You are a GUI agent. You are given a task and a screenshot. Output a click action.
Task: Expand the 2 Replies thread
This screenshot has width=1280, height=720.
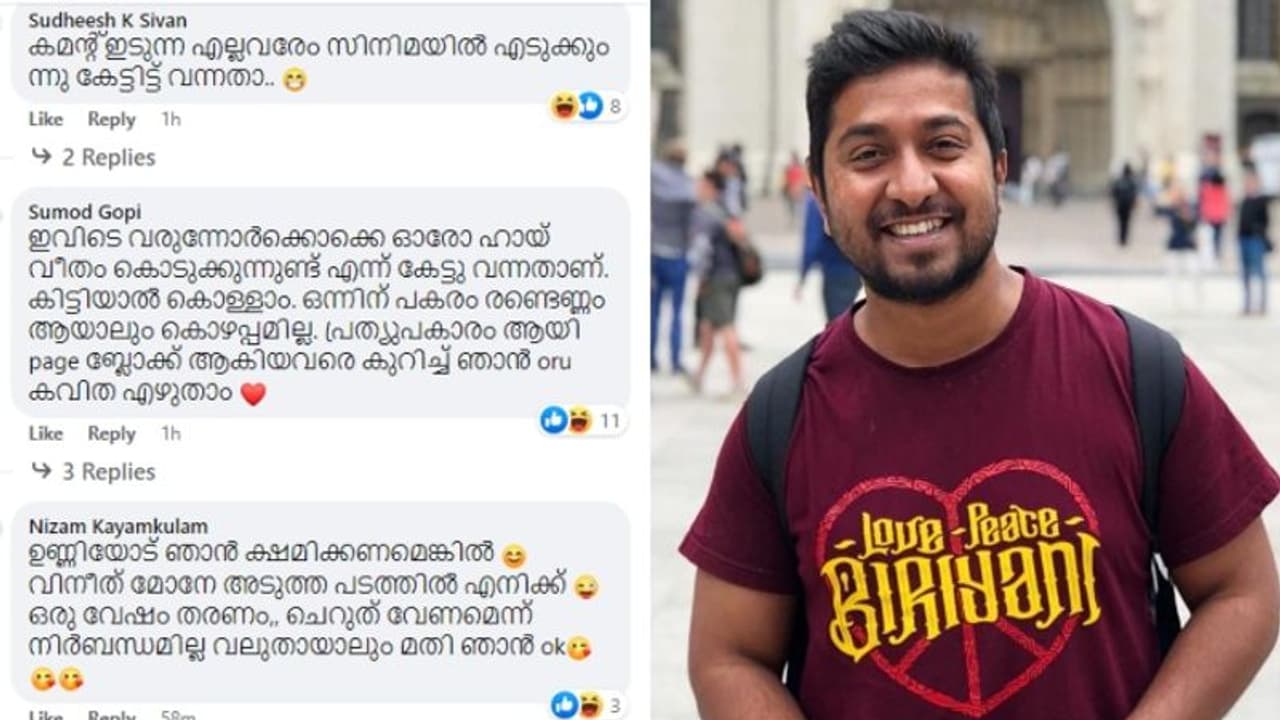pos(108,157)
